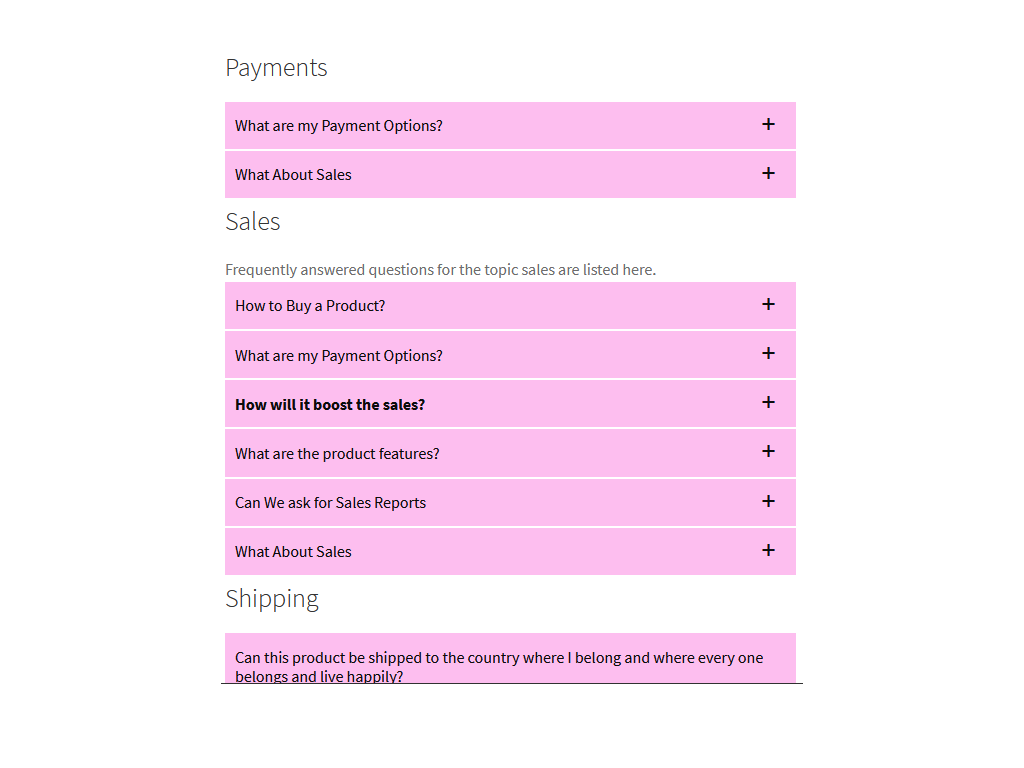The width and height of the screenshot is (1024, 768).
Task: Click the Payments section heading
Action: (276, 68)
